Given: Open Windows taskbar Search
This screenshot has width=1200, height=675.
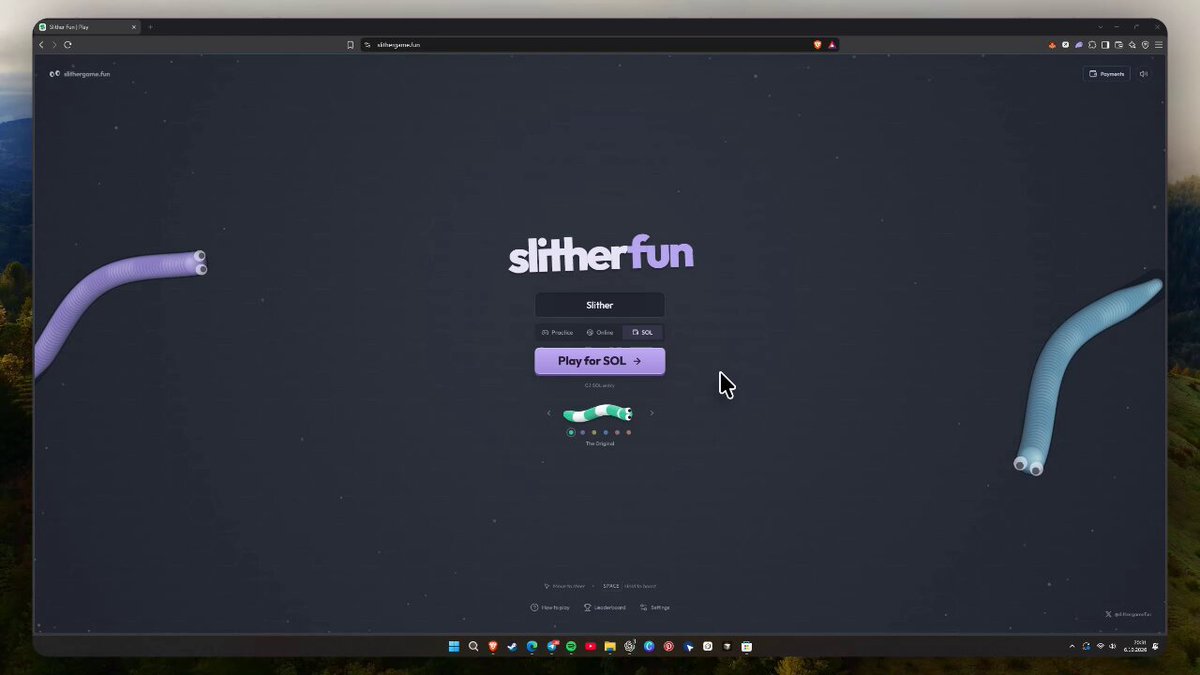Looking at the screenshot, I should point(474,646).
